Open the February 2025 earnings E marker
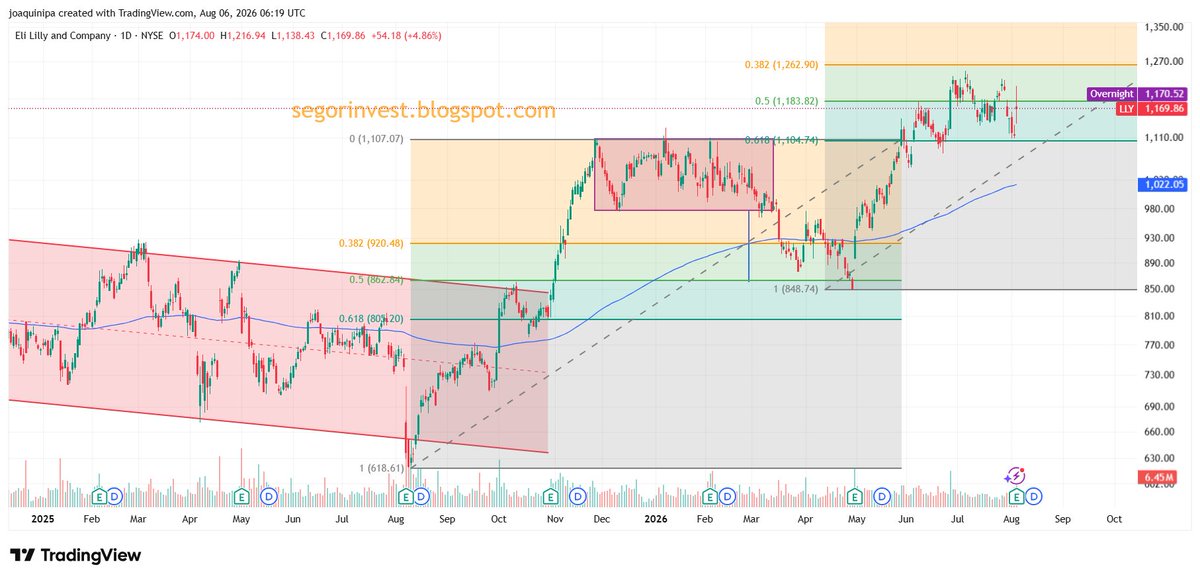Screen dimensions: 1200x580 pyautogui.click(x=99, y=496)
